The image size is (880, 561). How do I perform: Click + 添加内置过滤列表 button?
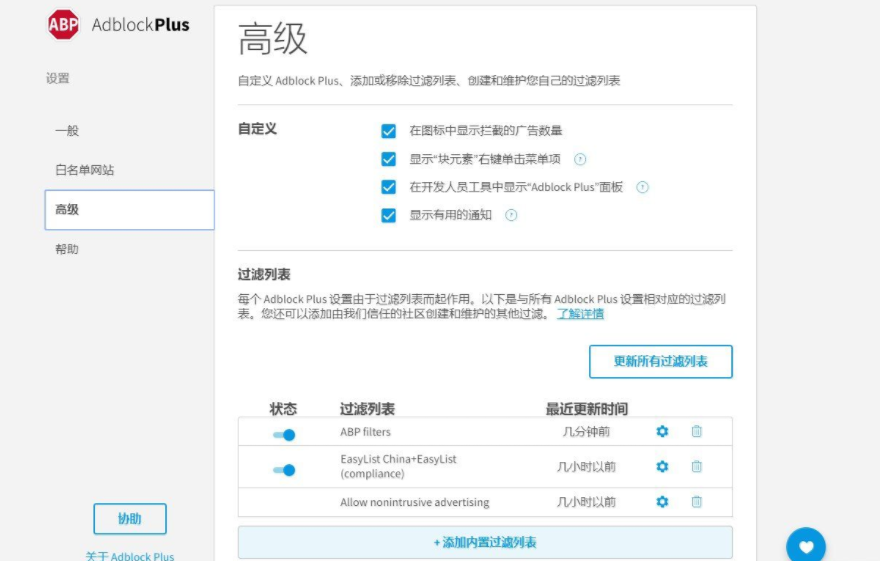pos(485,542)
